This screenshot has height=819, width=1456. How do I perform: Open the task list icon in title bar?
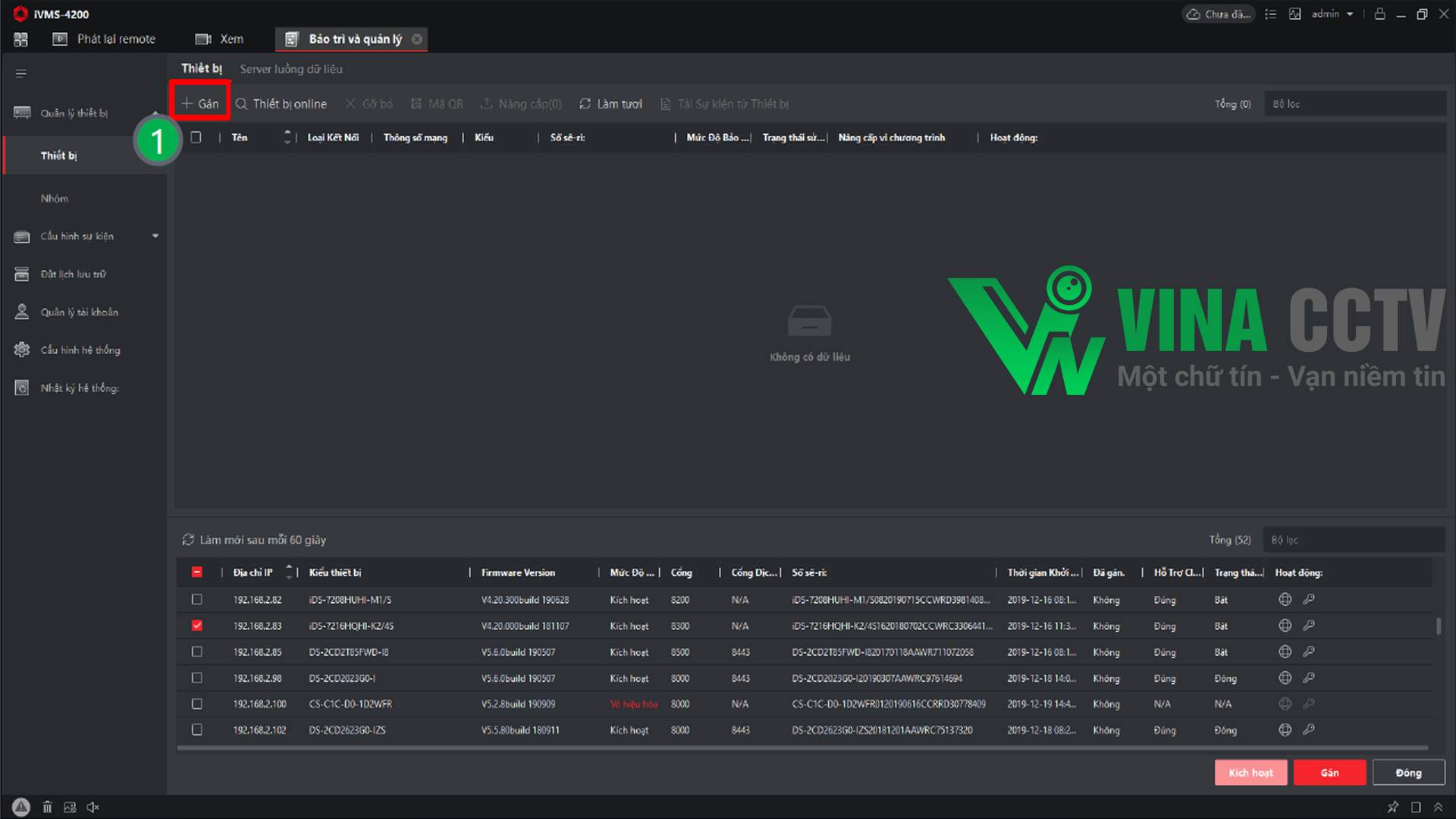click(x=1271, y=14)
